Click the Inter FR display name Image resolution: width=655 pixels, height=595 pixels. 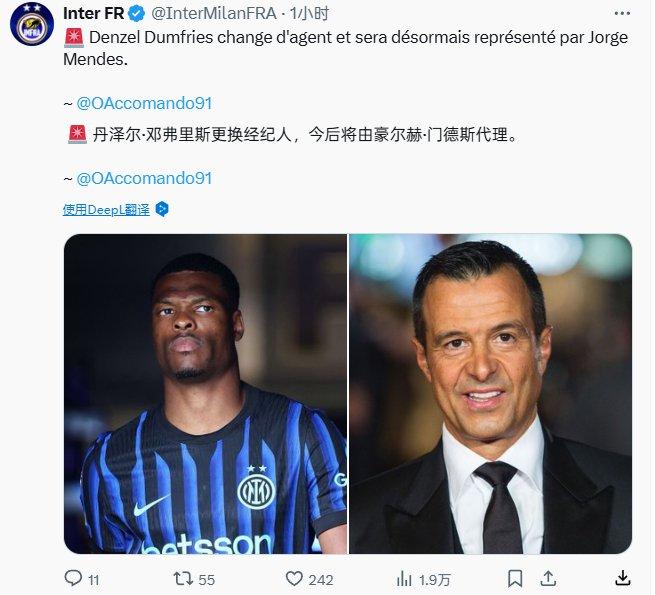point(94,14)
